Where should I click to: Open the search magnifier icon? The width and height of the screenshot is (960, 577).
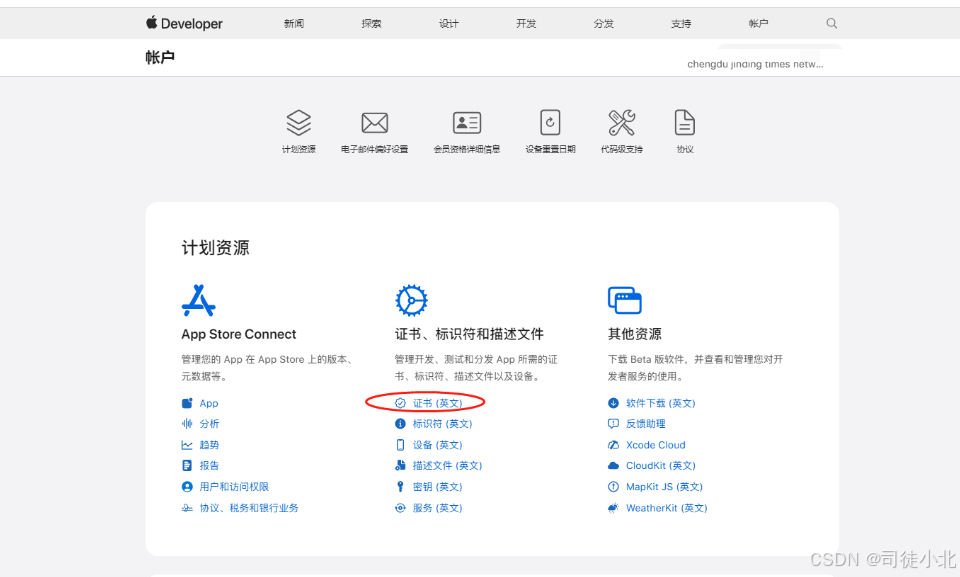click(x=831, y=23)
